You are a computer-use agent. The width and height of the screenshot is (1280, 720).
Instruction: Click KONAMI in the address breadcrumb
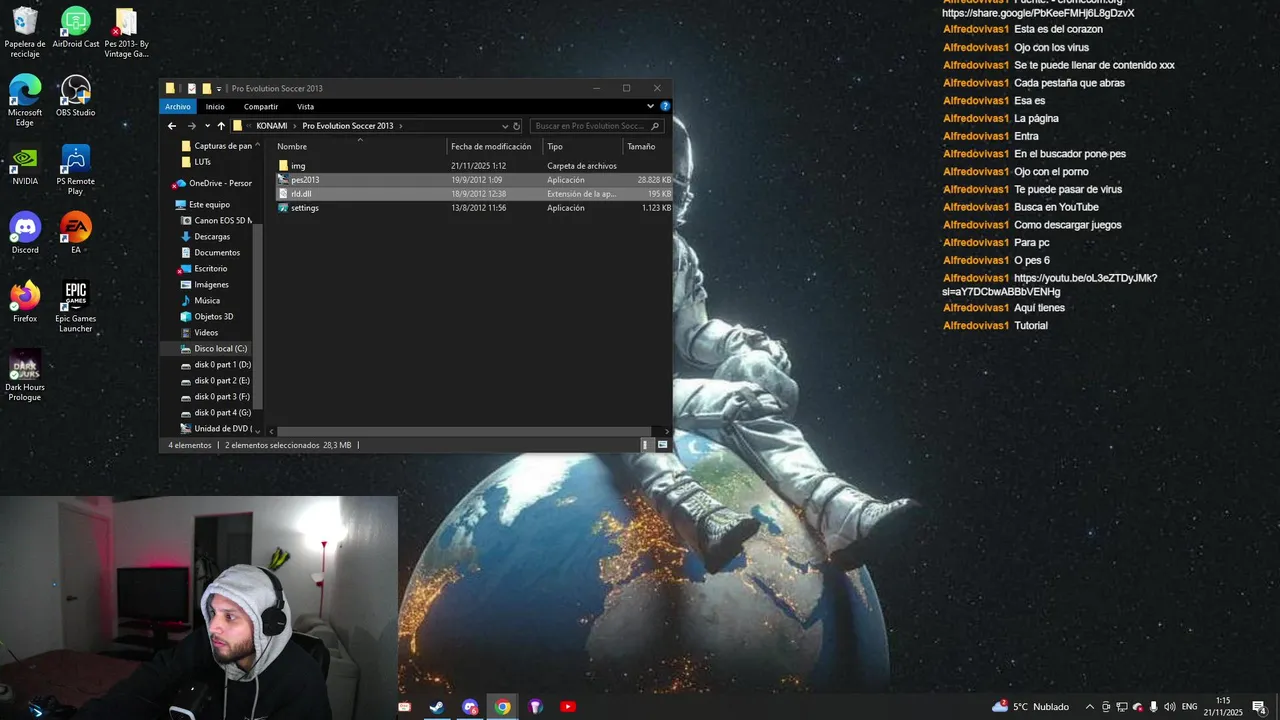tap(272, 126)
